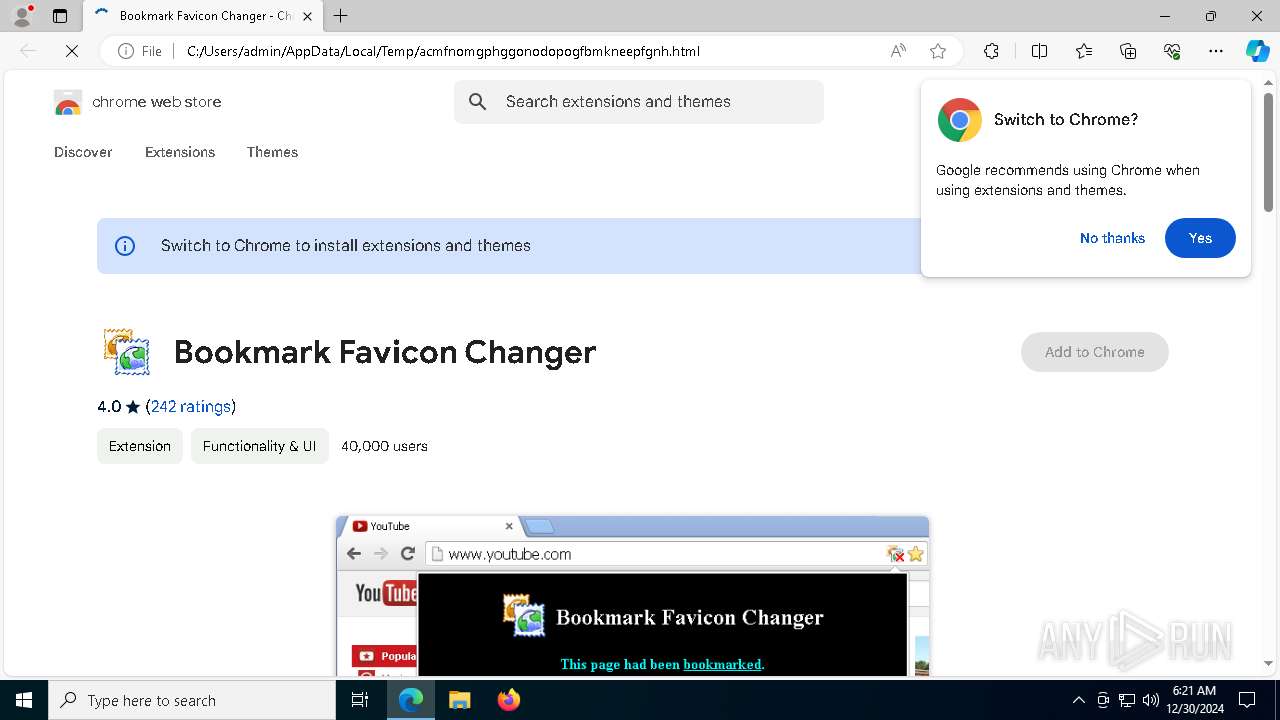Viewport: 1280px width, 720px height.
Task: Open Settings and more menu
Action: [x=1216, y=51]
